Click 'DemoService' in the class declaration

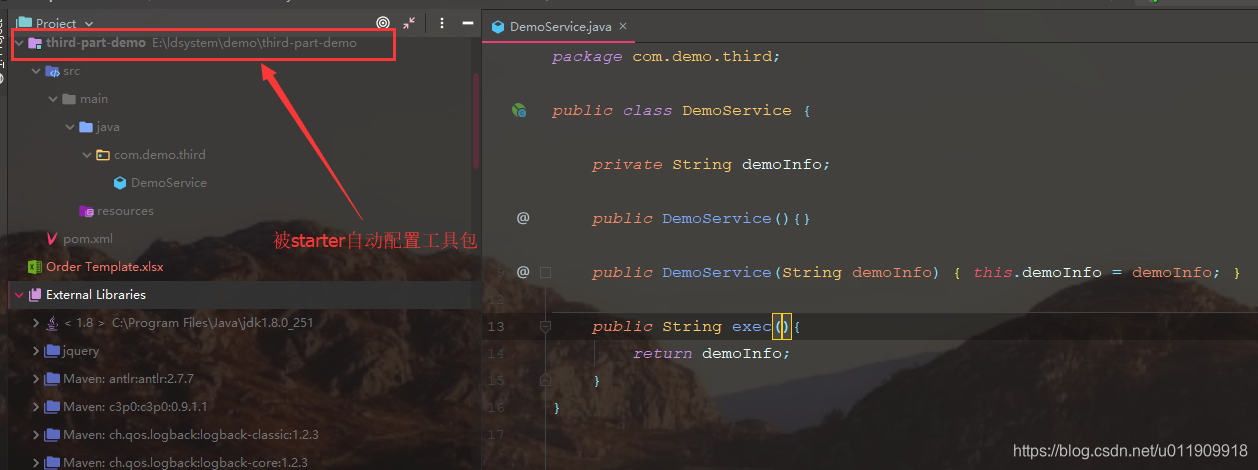[x=737, y=111]
